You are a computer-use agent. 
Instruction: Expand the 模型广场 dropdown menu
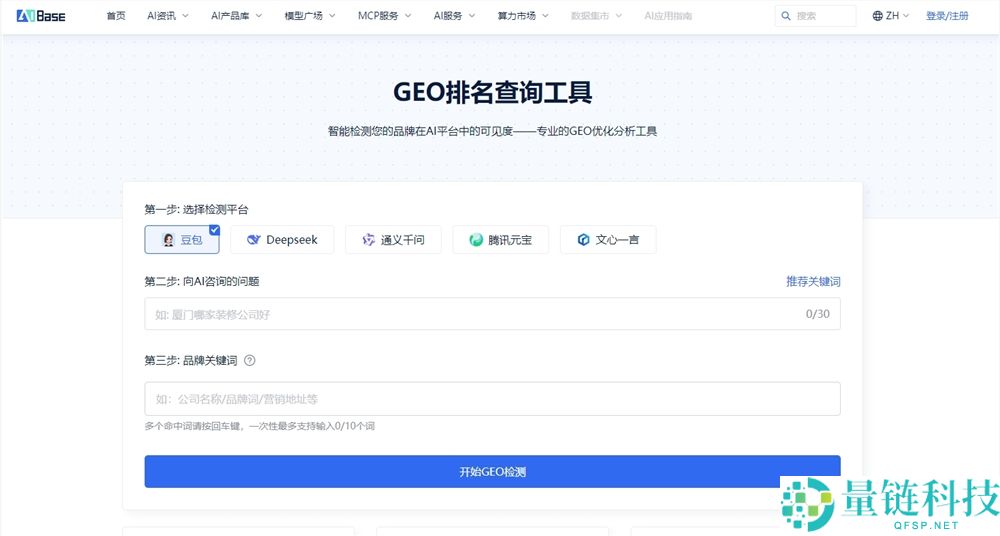click(x=310, y=16)
